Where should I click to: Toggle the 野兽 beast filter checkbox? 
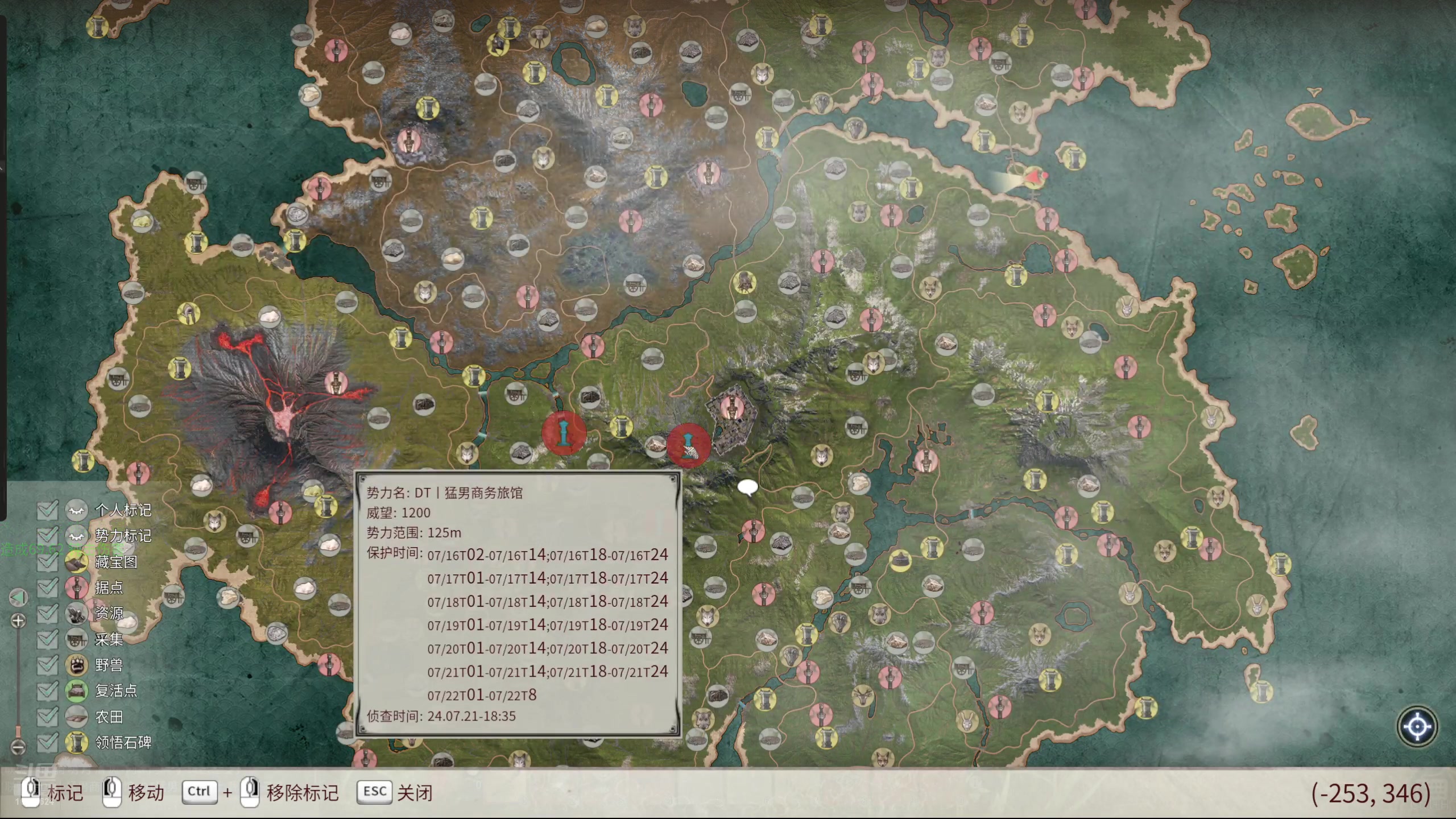point(48,665)
